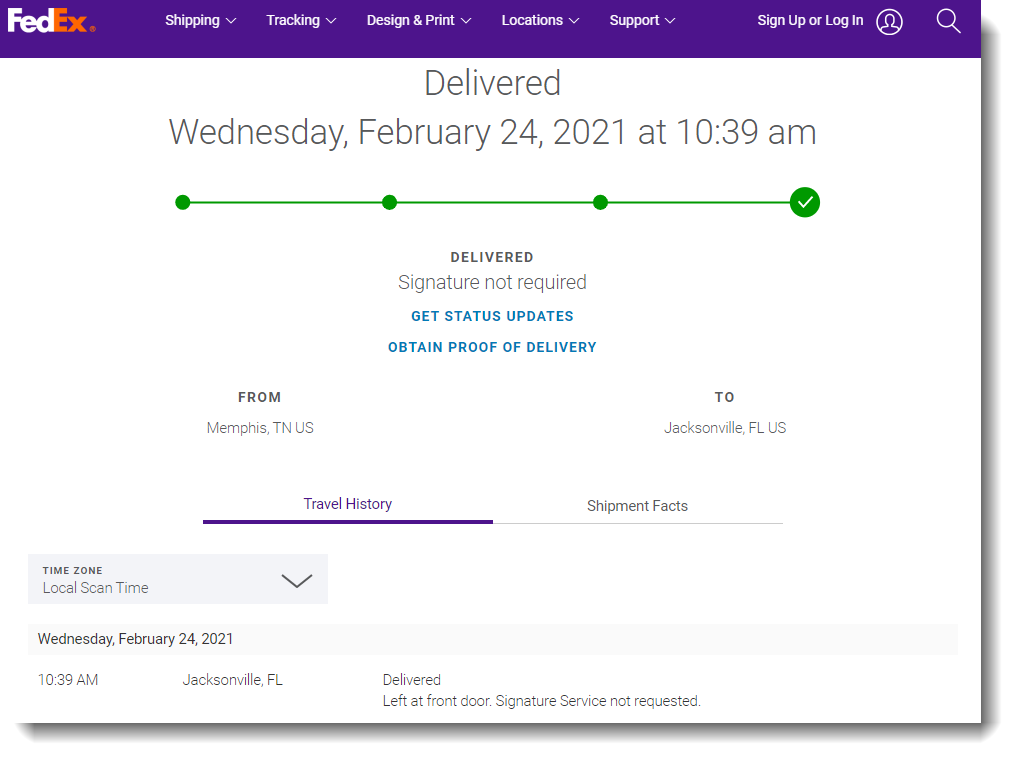The image size is (1016, 758).
Task: Click the second green progress dot
Action: [390, 202]
